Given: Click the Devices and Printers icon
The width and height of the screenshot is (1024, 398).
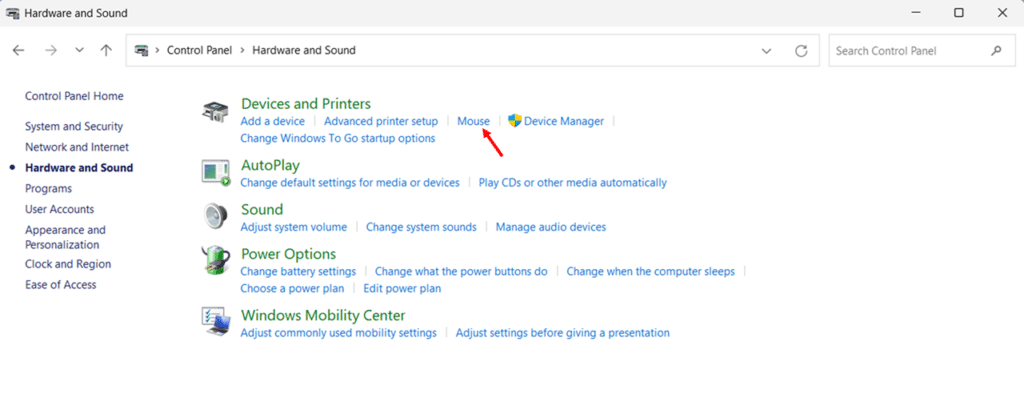Looking at the screenshot, I should pos(216,112).
